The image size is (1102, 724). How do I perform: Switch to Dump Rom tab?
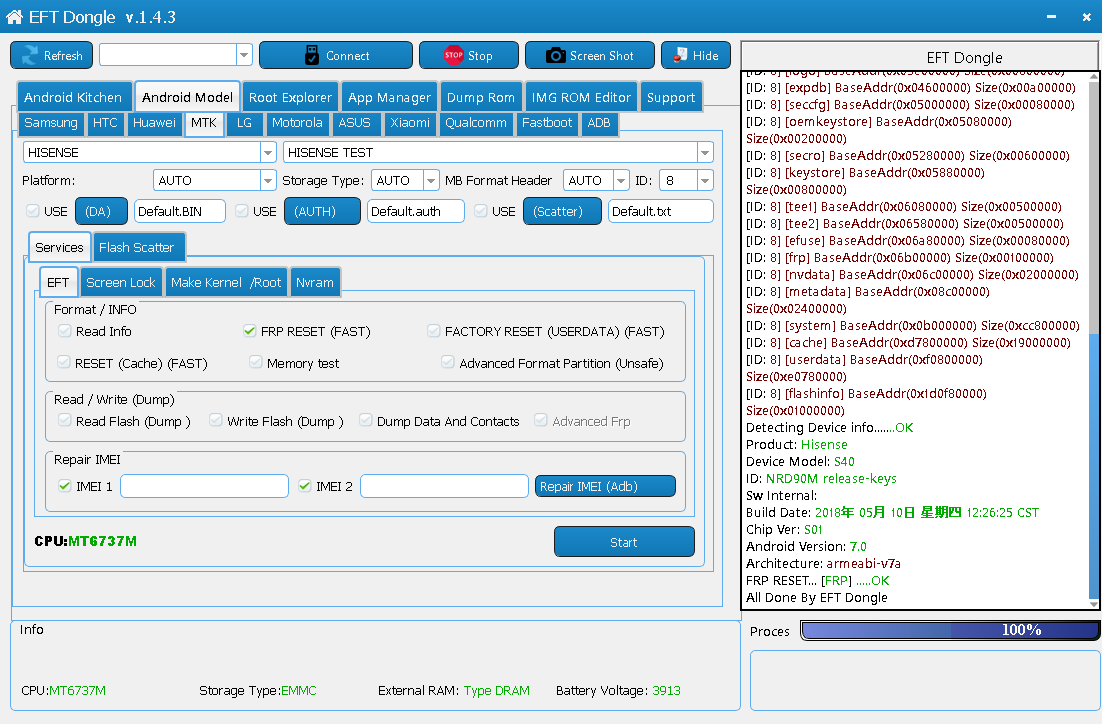(x=481, y=97)
